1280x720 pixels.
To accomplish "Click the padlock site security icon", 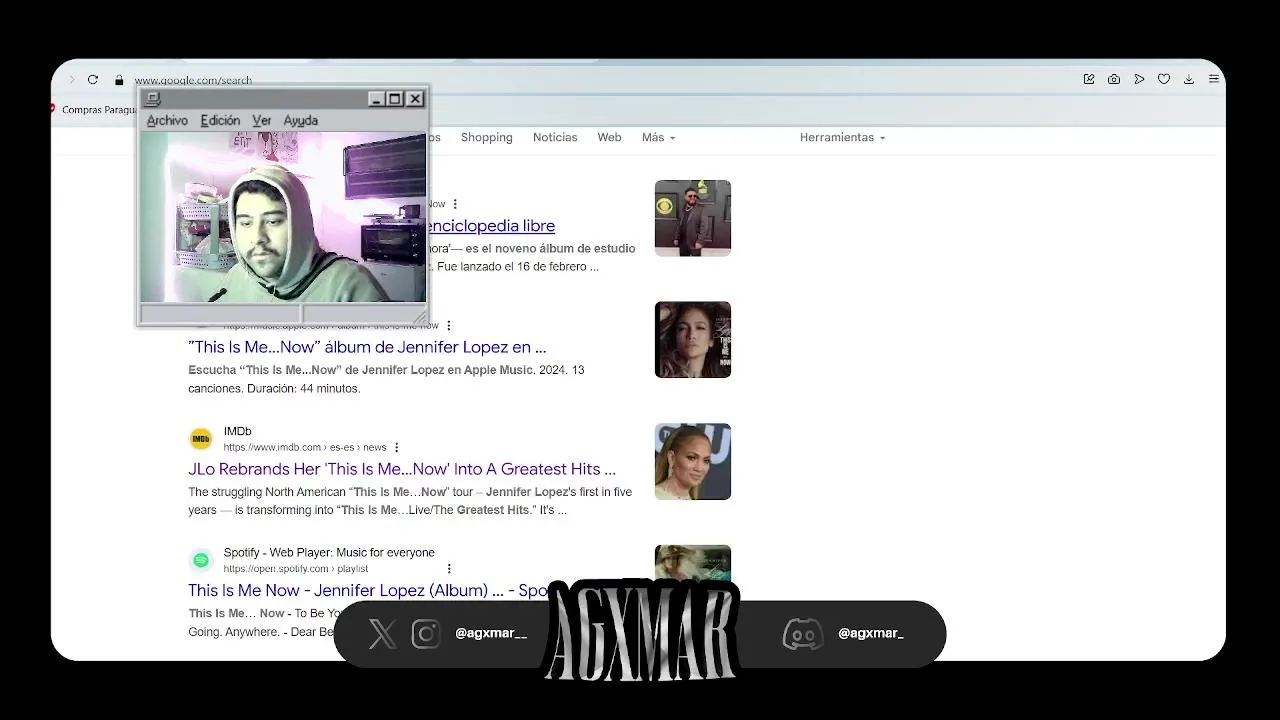I will [x=119, y=80].
